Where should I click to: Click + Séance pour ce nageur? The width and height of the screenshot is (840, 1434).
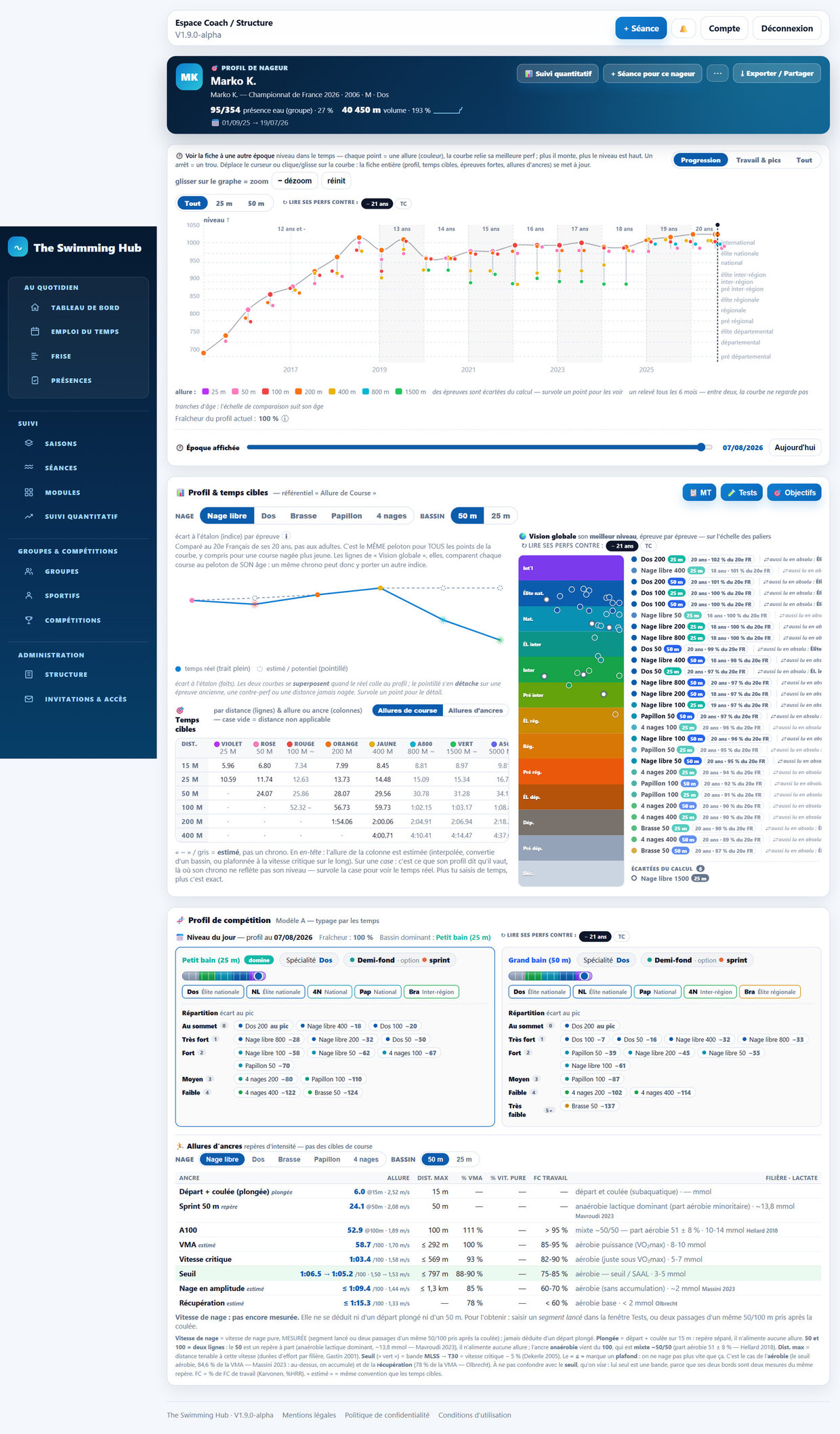pos(652,74)
